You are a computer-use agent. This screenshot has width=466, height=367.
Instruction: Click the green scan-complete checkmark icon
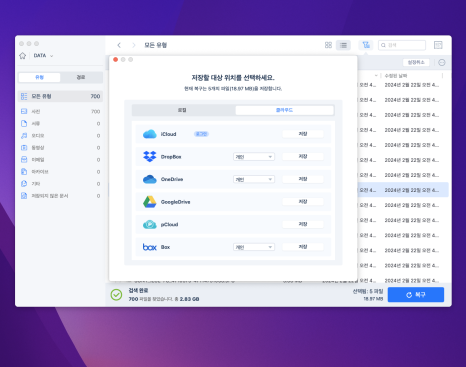[116, 295]
